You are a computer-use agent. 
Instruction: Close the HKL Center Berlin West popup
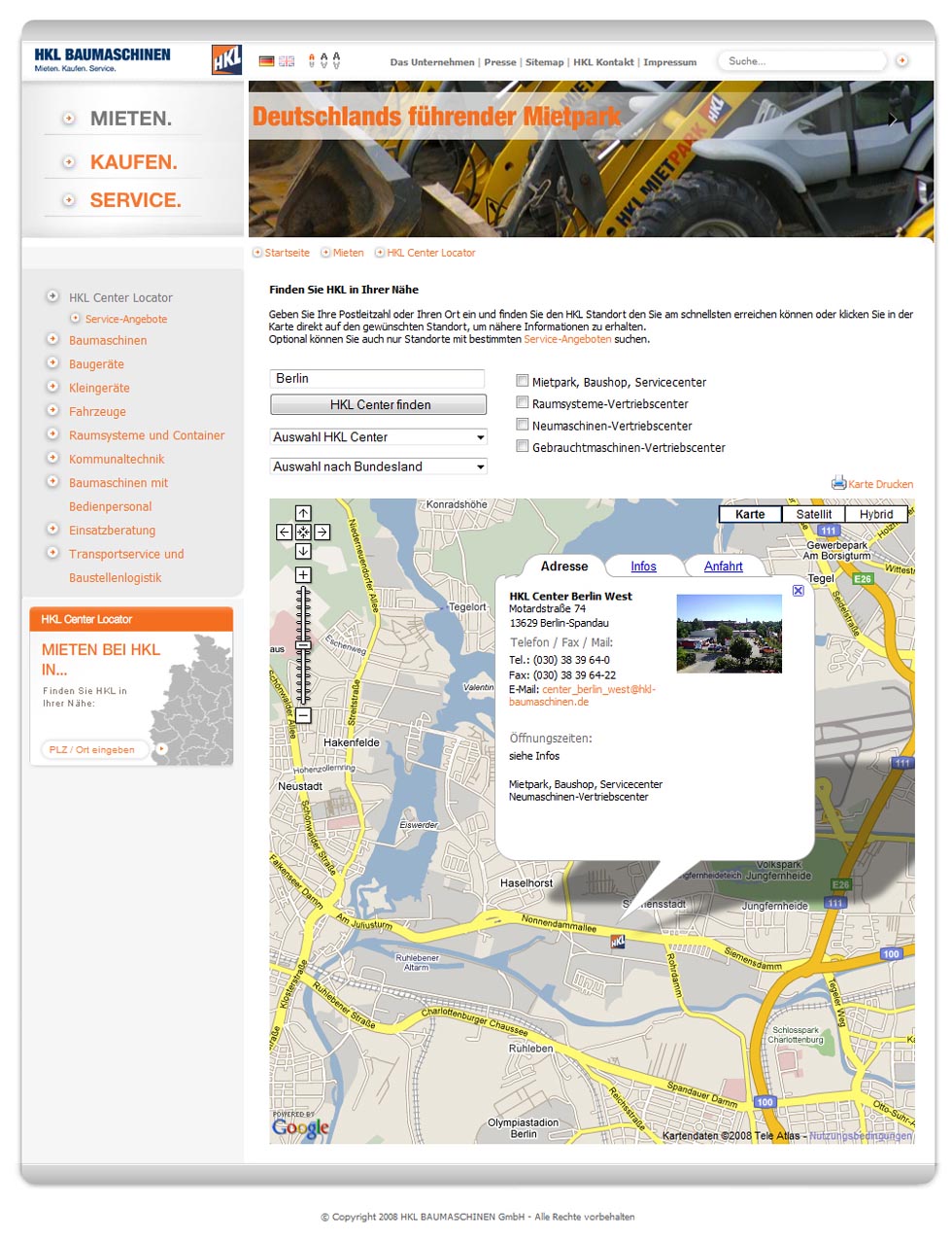coord(799,591)
